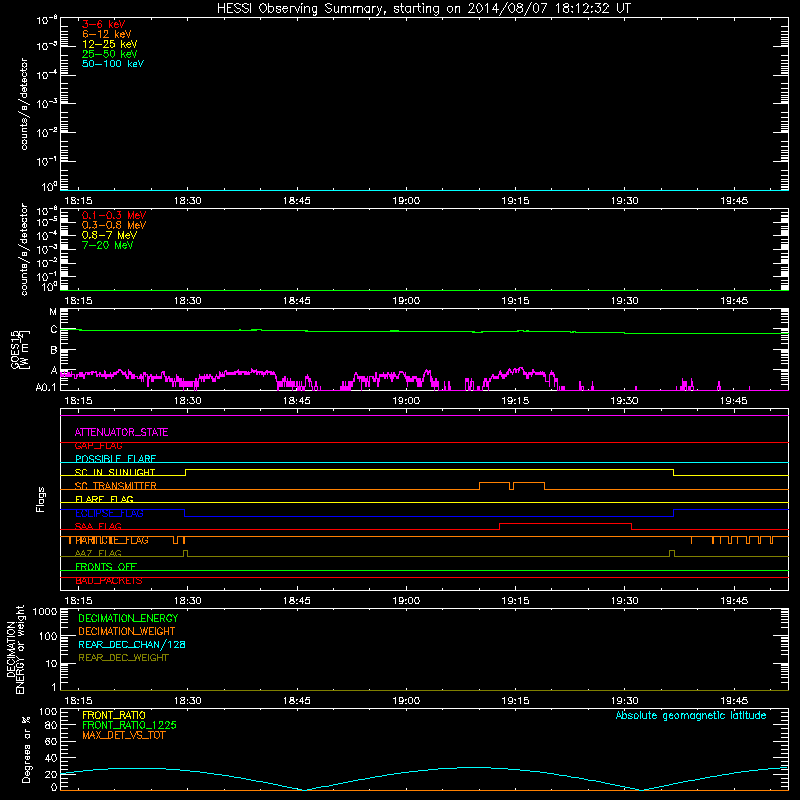Click the 'HESSI Observing Summary' plot title
Image resolution: width=800 pixels, height=800 pixels.
423,9
